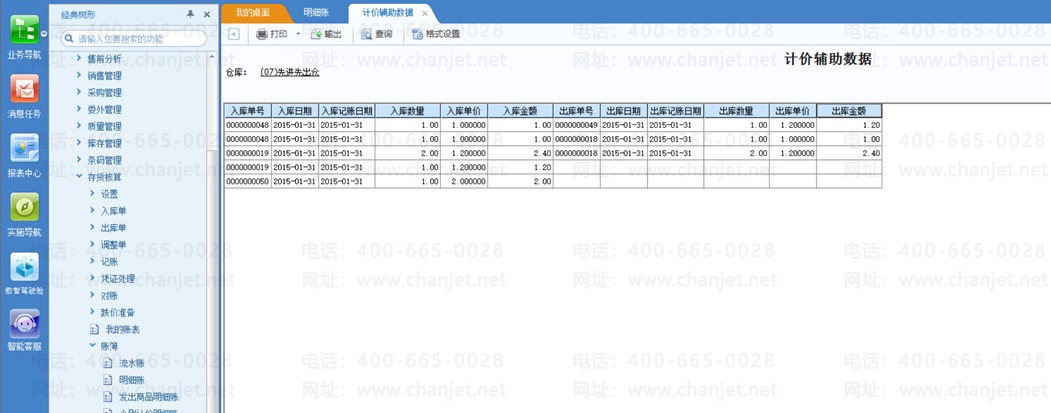Image resolution: width=1051 pixels, height=413 pixels.
Task: Click the 出库日期 column header
Action: coord(623,111)
